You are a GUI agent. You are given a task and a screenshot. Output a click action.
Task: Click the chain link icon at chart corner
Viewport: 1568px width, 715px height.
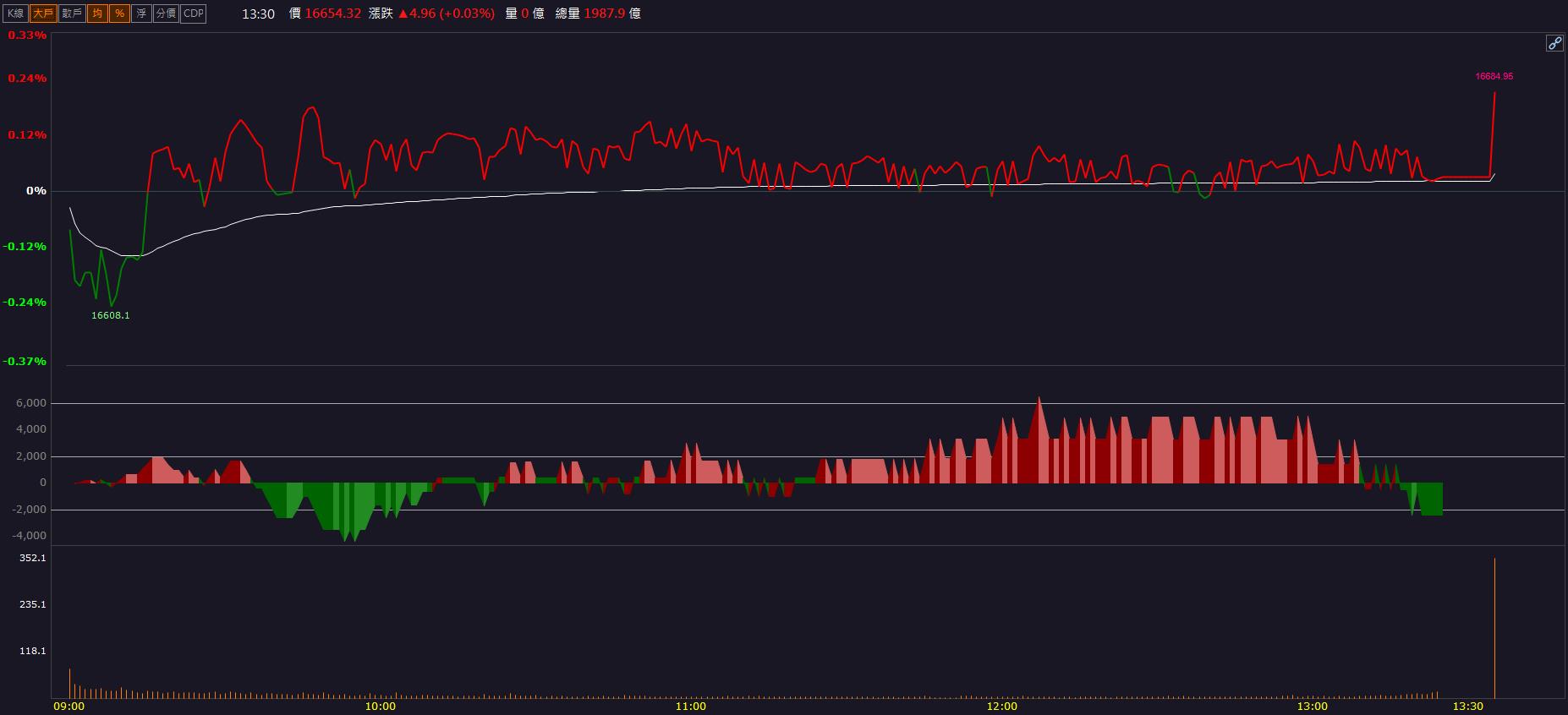(1554, 44)
